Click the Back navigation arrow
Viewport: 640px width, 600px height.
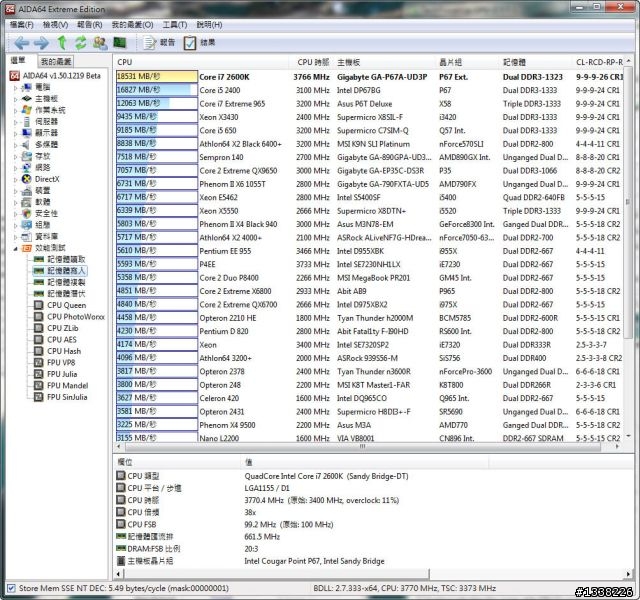click(21, 42)
